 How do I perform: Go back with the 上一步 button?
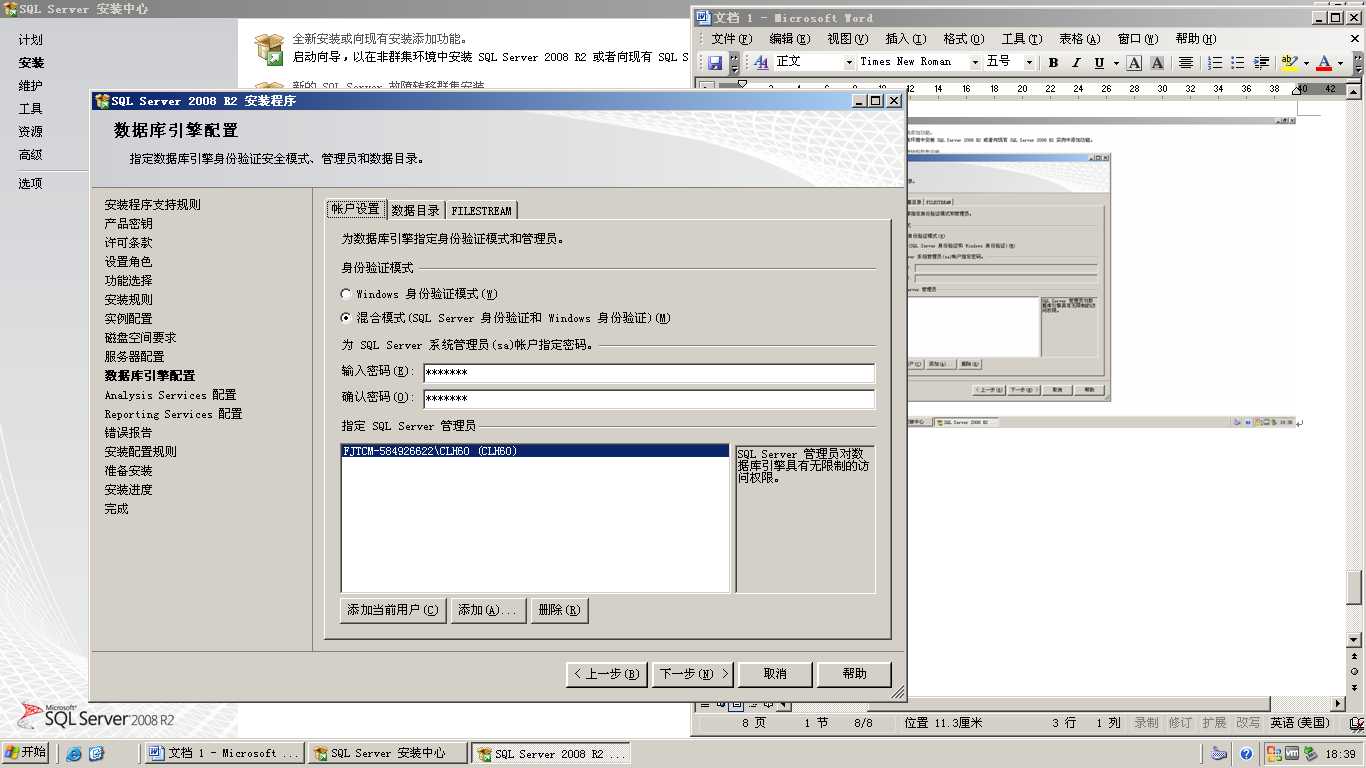606,674
